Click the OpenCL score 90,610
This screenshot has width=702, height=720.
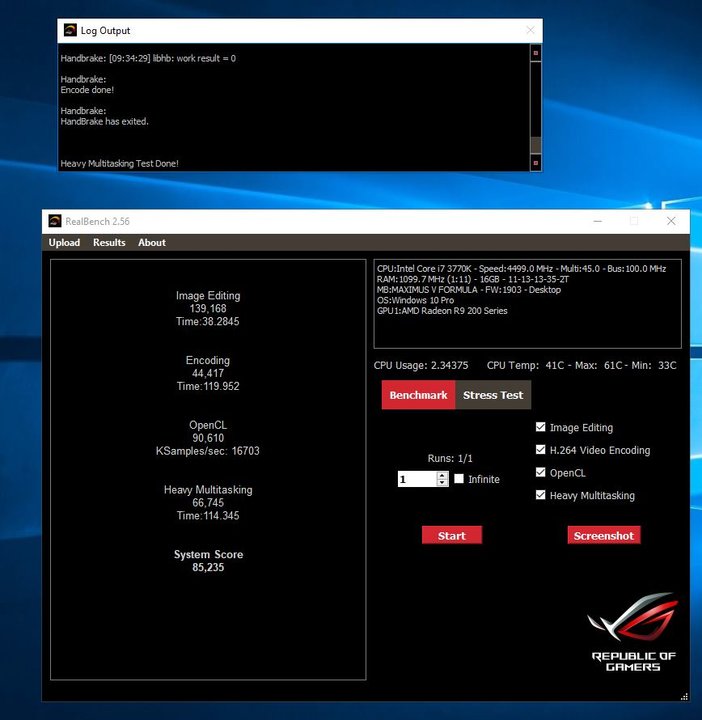pos(208,438)
